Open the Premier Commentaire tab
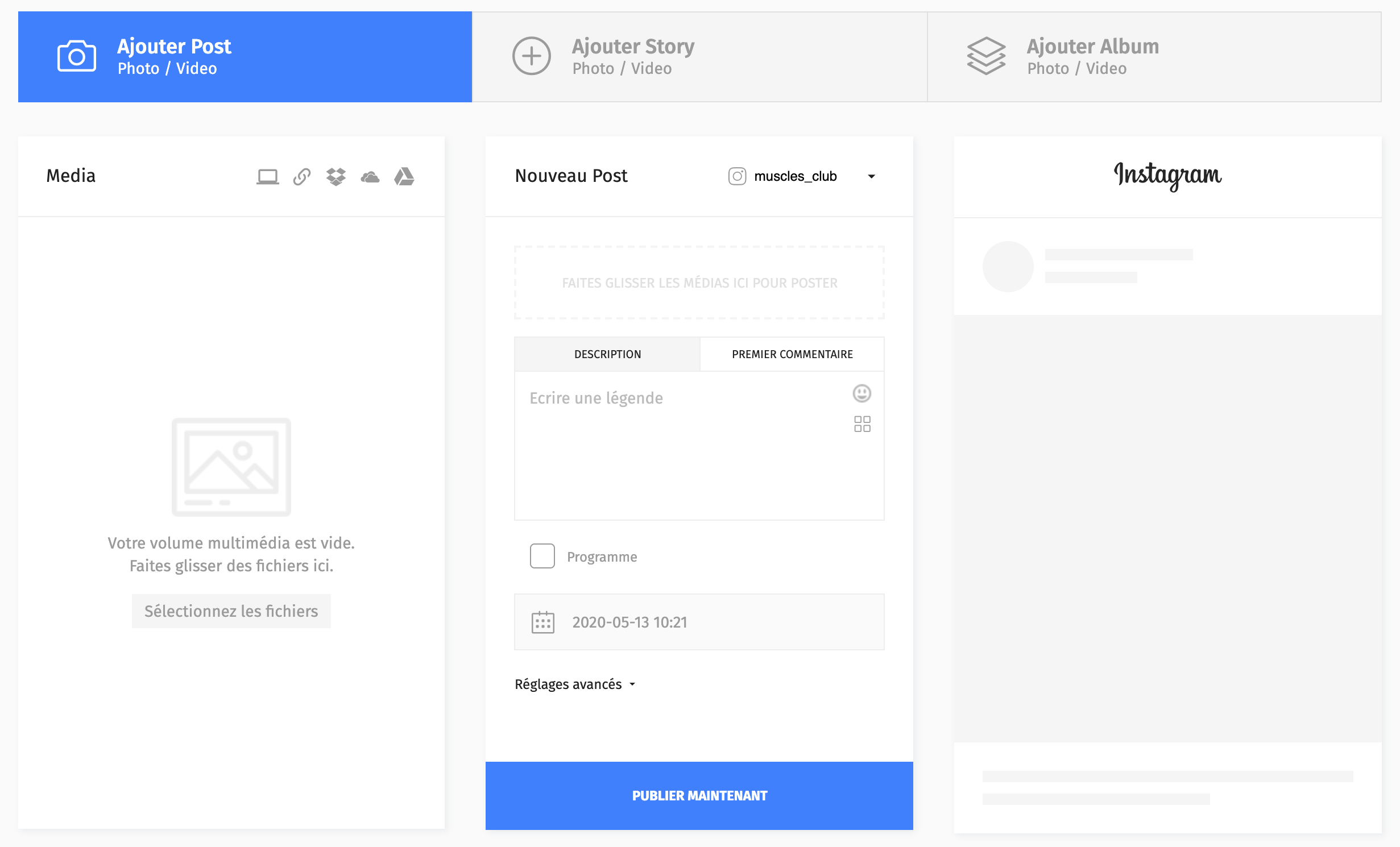The image size is (1400, 847). 792,354
